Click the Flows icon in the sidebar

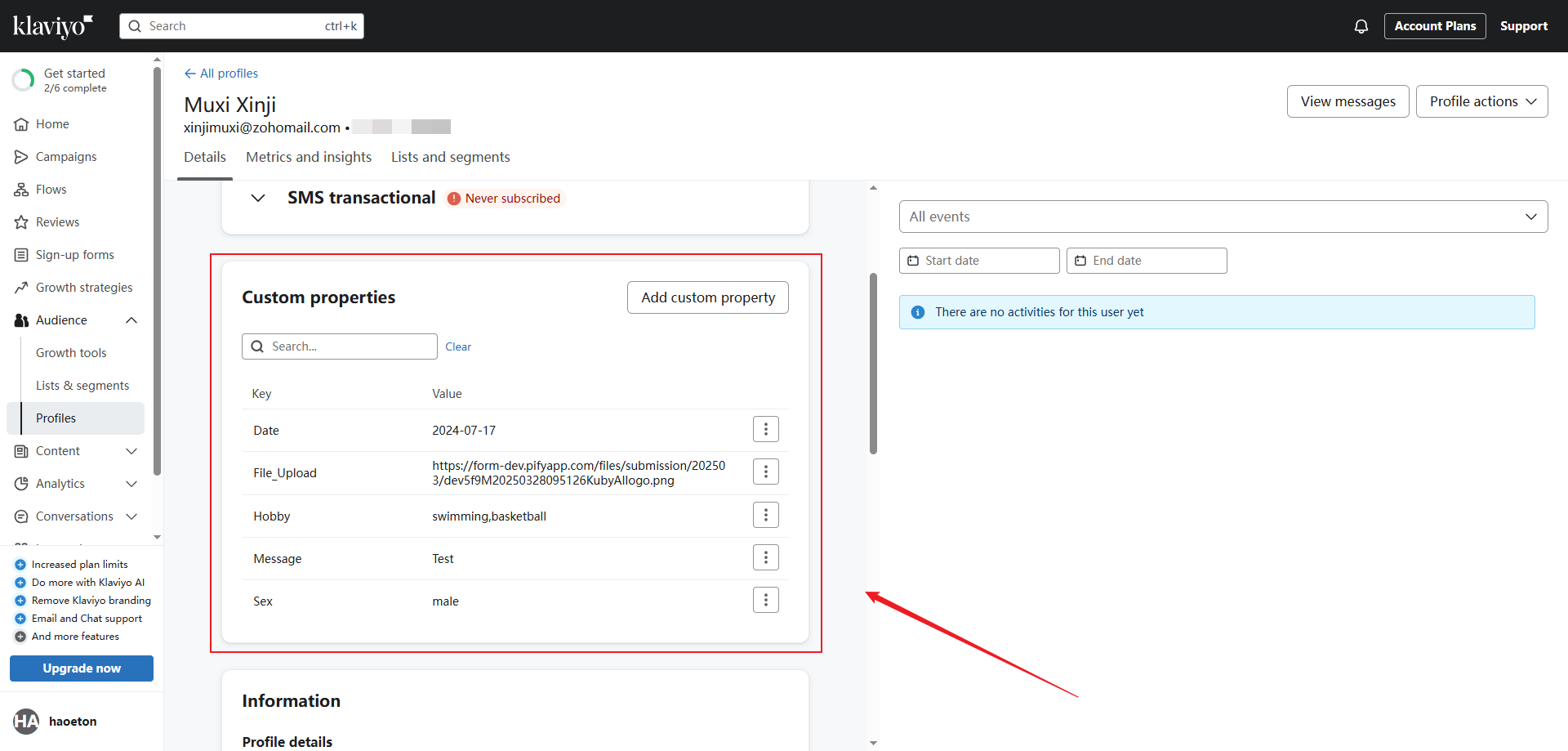pos(21,190)
